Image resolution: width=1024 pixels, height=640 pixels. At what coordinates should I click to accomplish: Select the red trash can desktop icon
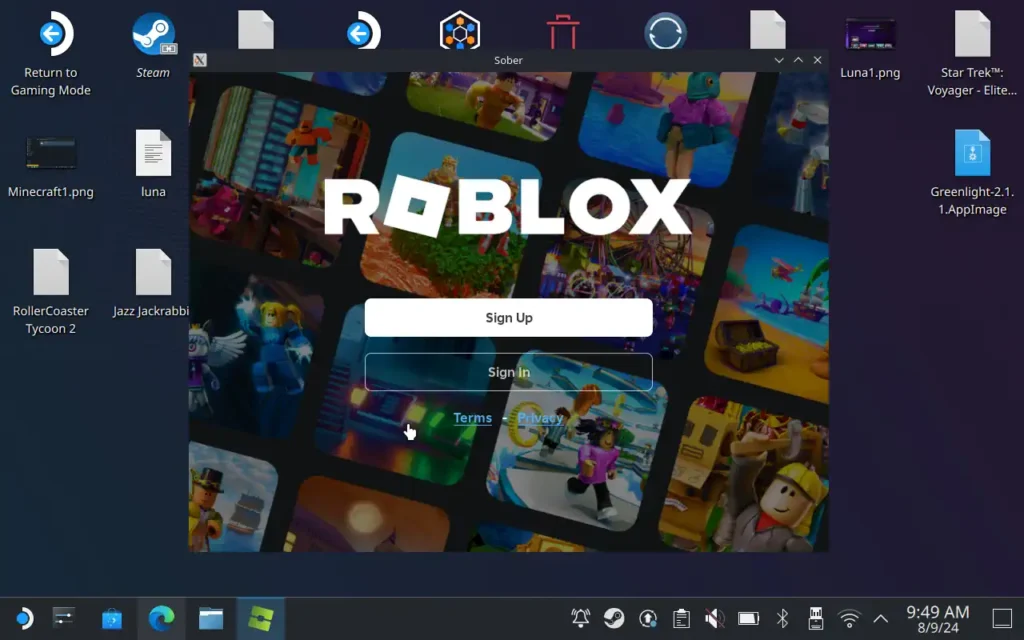(x=563, y=31)
